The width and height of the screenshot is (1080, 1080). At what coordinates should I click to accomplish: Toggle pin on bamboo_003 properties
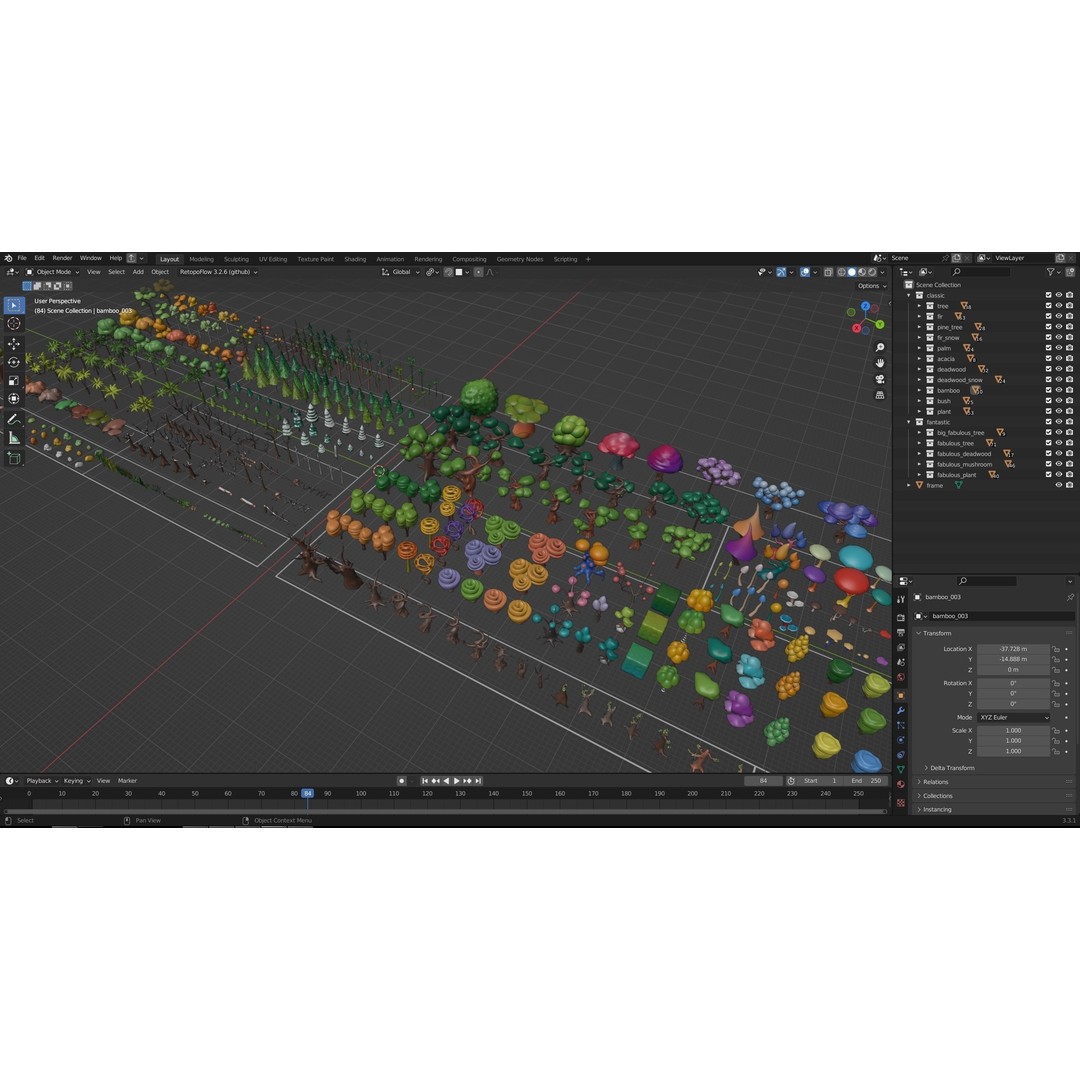pyautogui.click(x=1070, y=597)
